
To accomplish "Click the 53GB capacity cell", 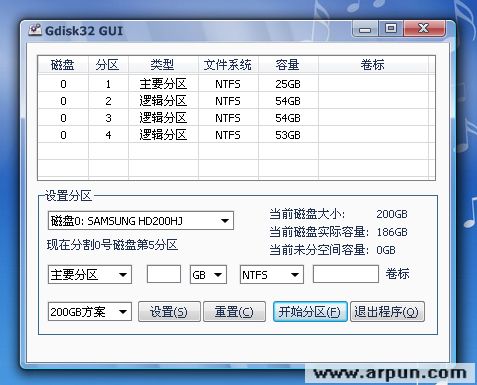I will click(x=288, y=135).
